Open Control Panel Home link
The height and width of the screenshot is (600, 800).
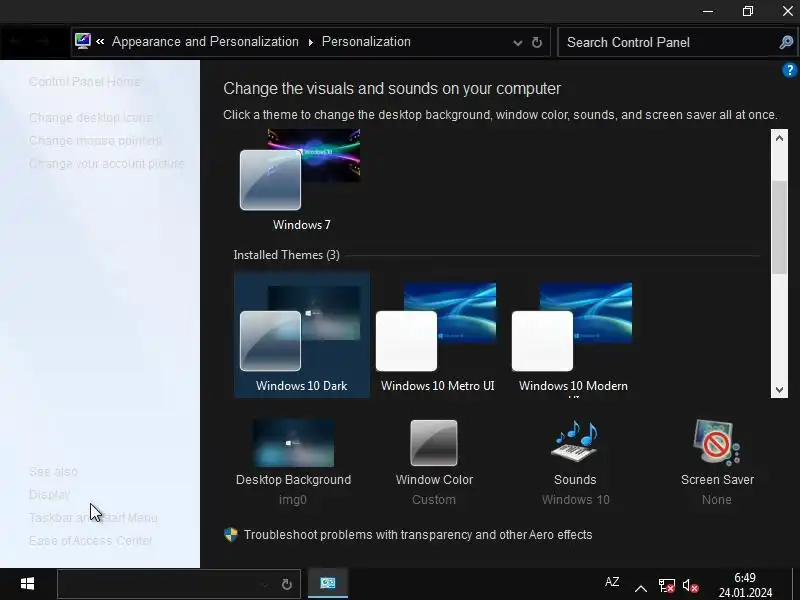(85, 82)
